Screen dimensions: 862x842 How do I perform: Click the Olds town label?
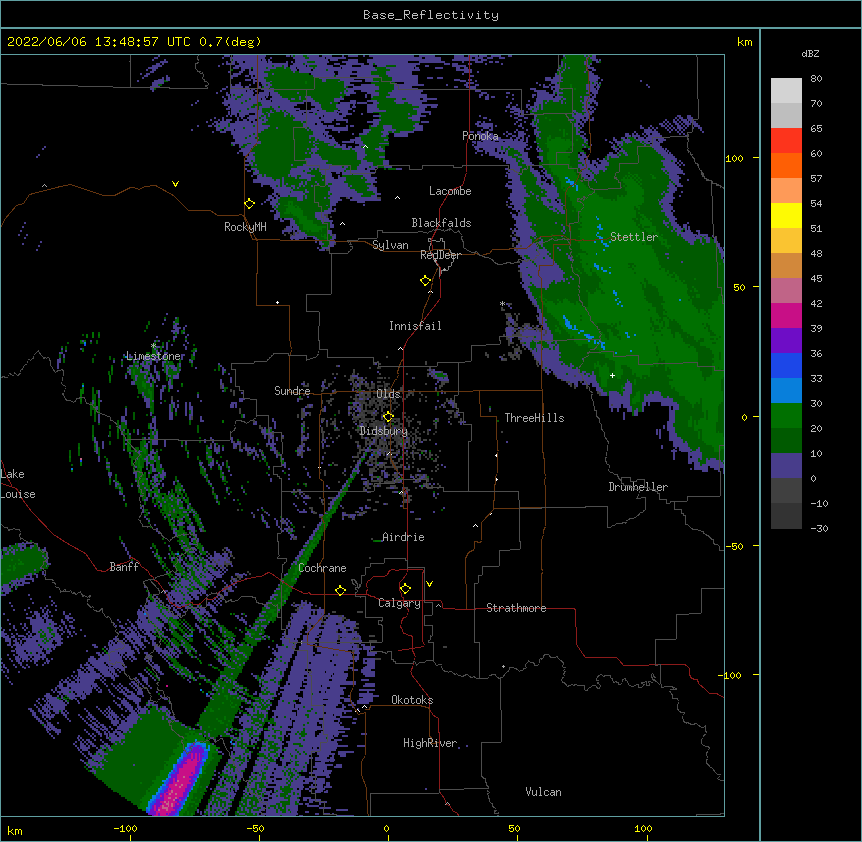(x=388, y=394)
